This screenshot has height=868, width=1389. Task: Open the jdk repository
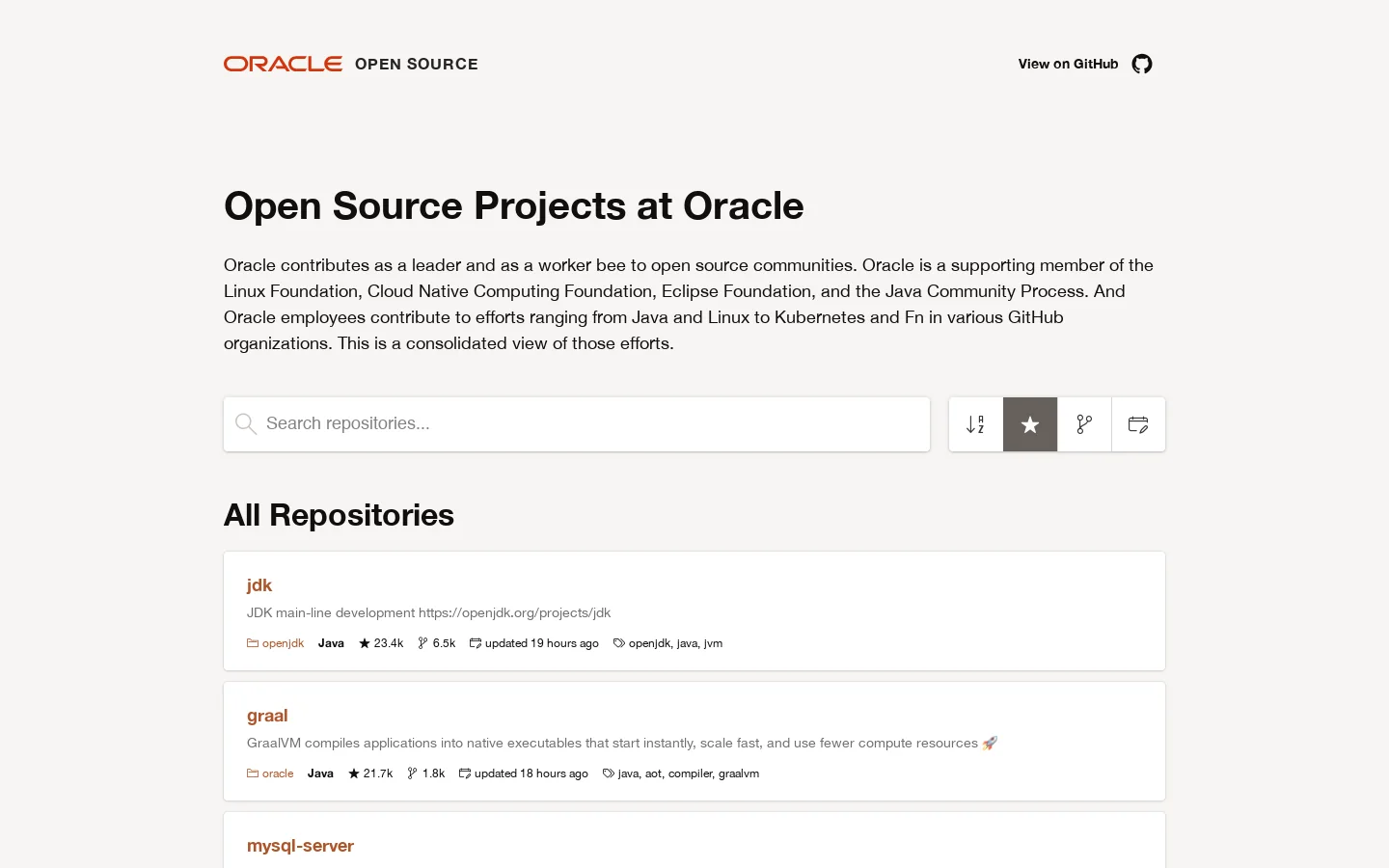[259, 585]
